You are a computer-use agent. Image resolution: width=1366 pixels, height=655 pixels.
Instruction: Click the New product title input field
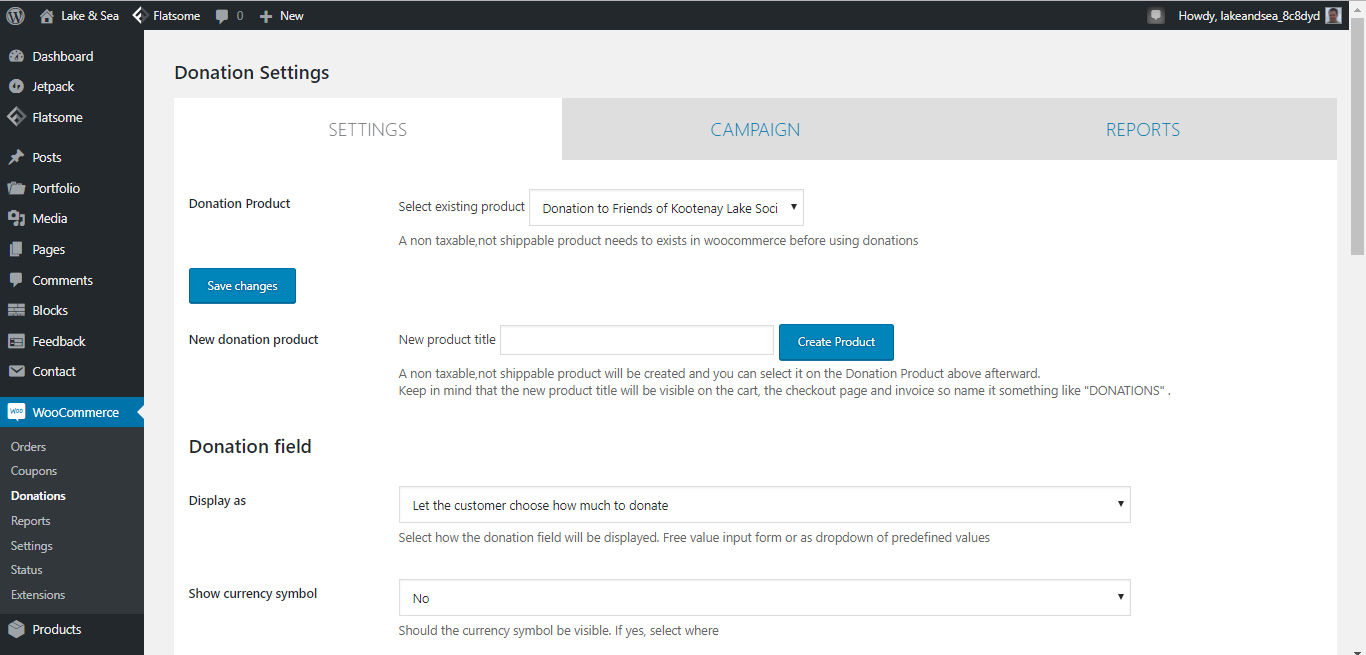point(637,340)
